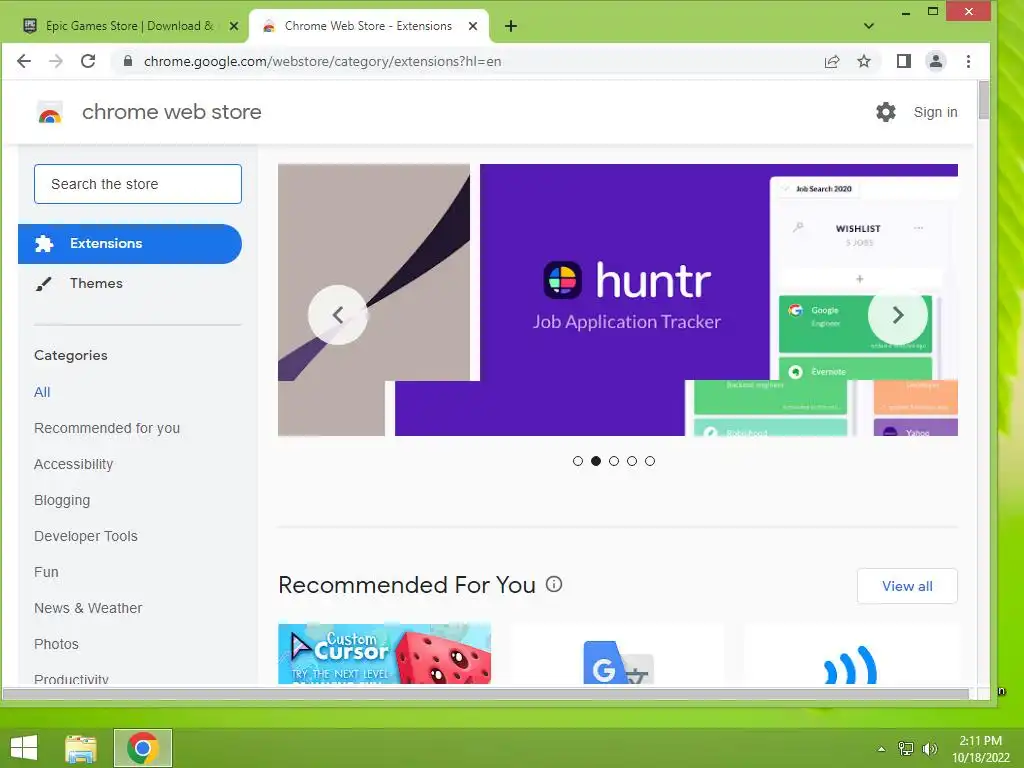
Task: Open File Explorer from taskbar
Action: click(81, 748)
